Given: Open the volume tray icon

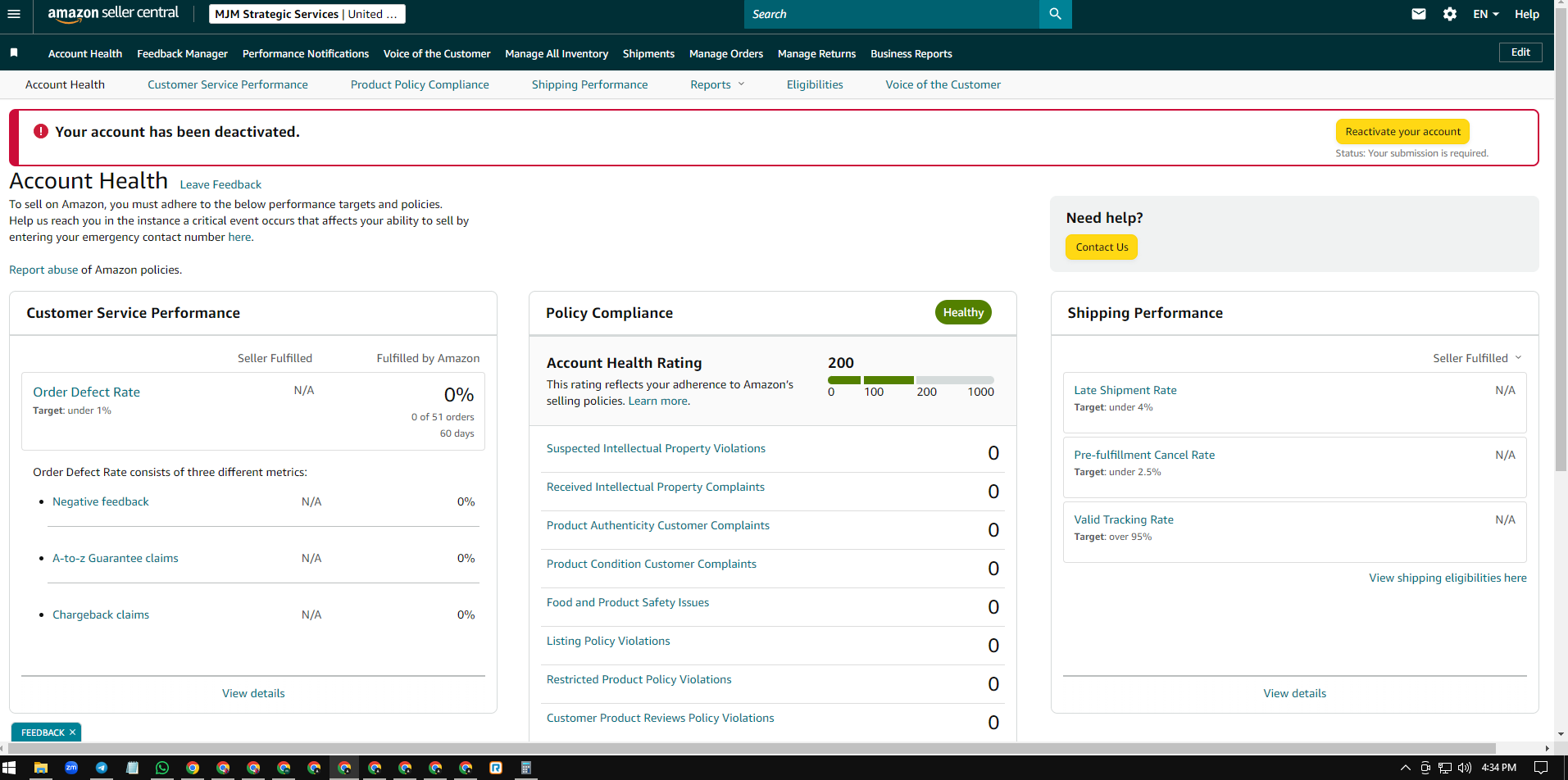Looking at the screenshot, I should pyautogui.click(x=1465, y=768).
